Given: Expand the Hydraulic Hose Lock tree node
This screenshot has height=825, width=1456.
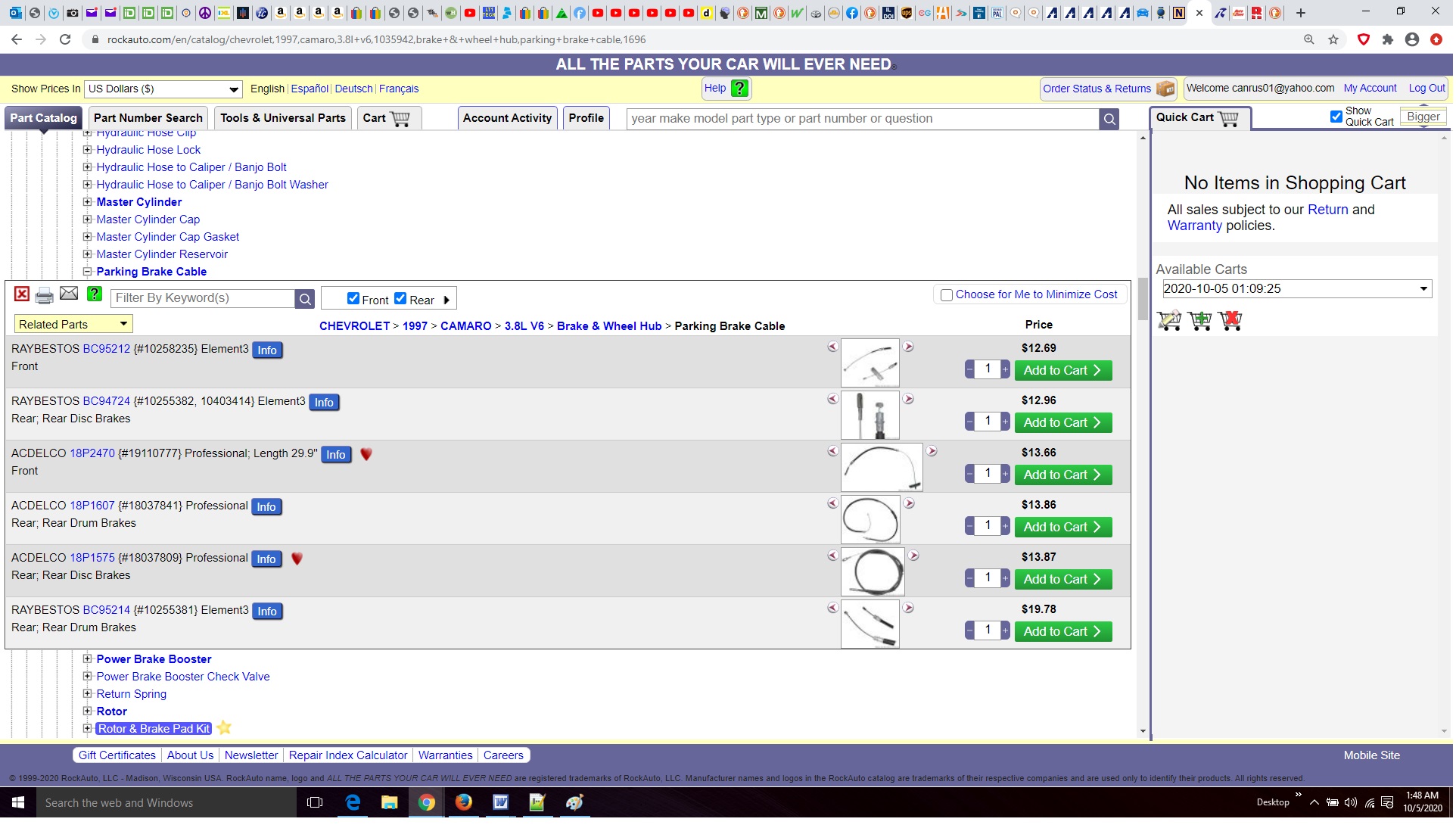Looking at the screenshot, I should point(88,151).
